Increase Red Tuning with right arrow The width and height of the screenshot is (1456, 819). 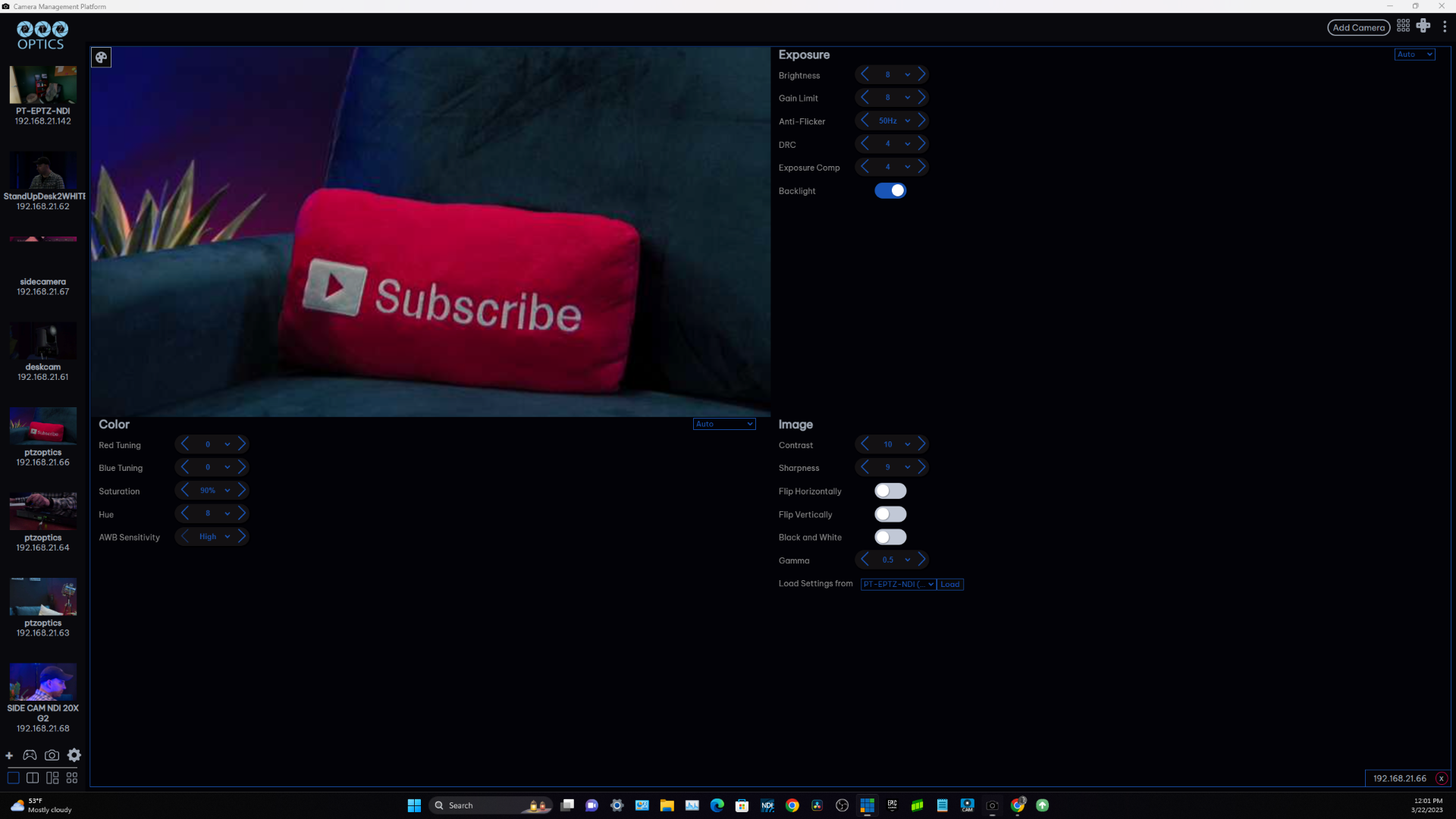click(242, 444)
